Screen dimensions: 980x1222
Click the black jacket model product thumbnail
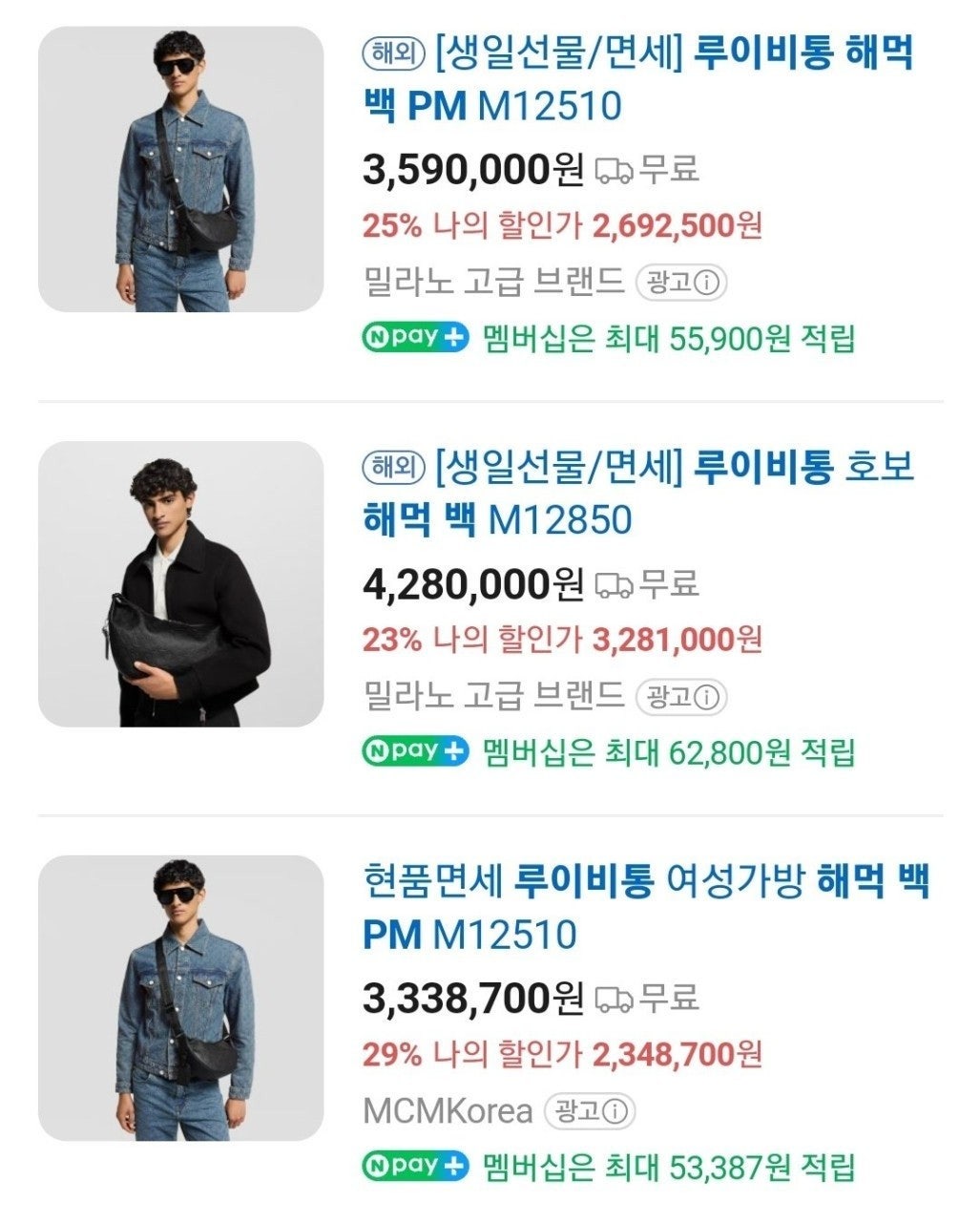181,583
